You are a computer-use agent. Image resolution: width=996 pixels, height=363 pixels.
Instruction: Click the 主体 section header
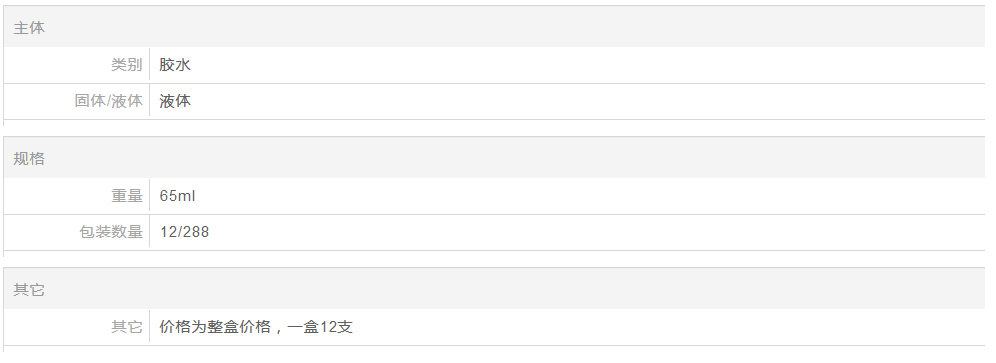[x=29, y=28]
